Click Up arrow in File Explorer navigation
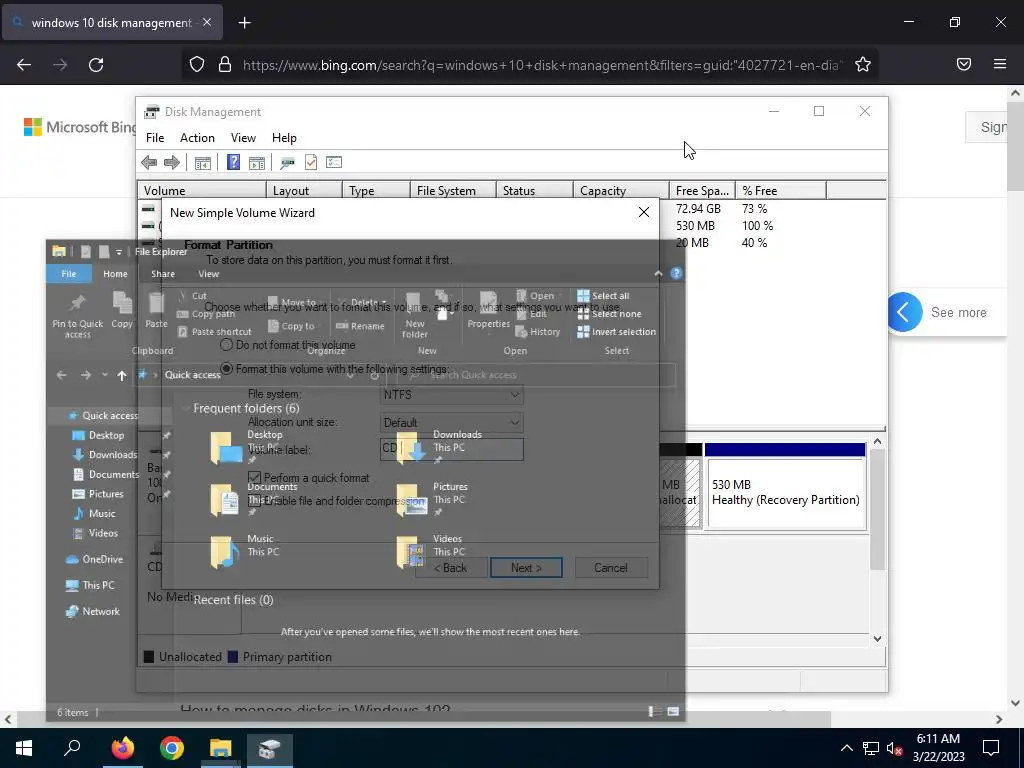Image resolution: width=1024 pixels, height=768 pixels. point(121,375)
